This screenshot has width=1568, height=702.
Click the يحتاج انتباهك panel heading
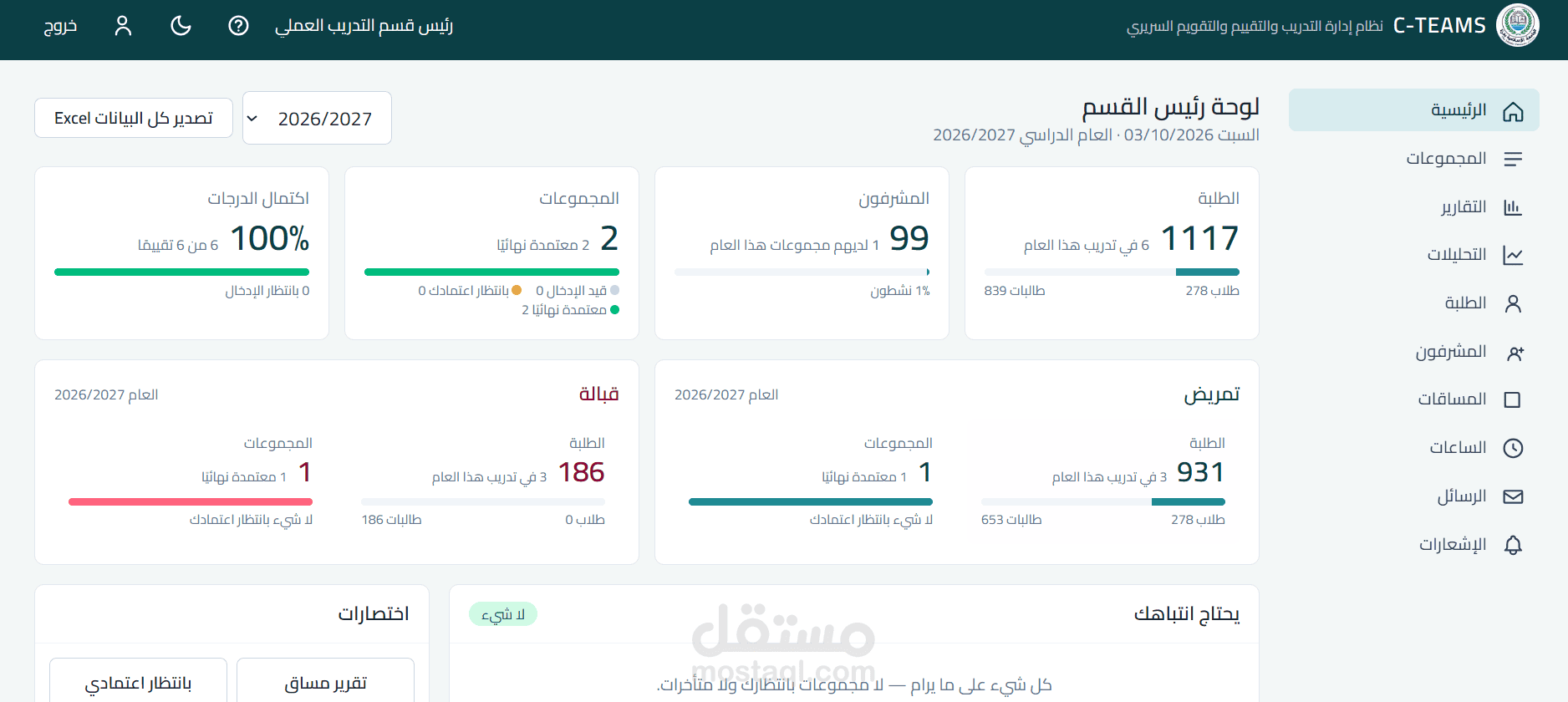1186,613
